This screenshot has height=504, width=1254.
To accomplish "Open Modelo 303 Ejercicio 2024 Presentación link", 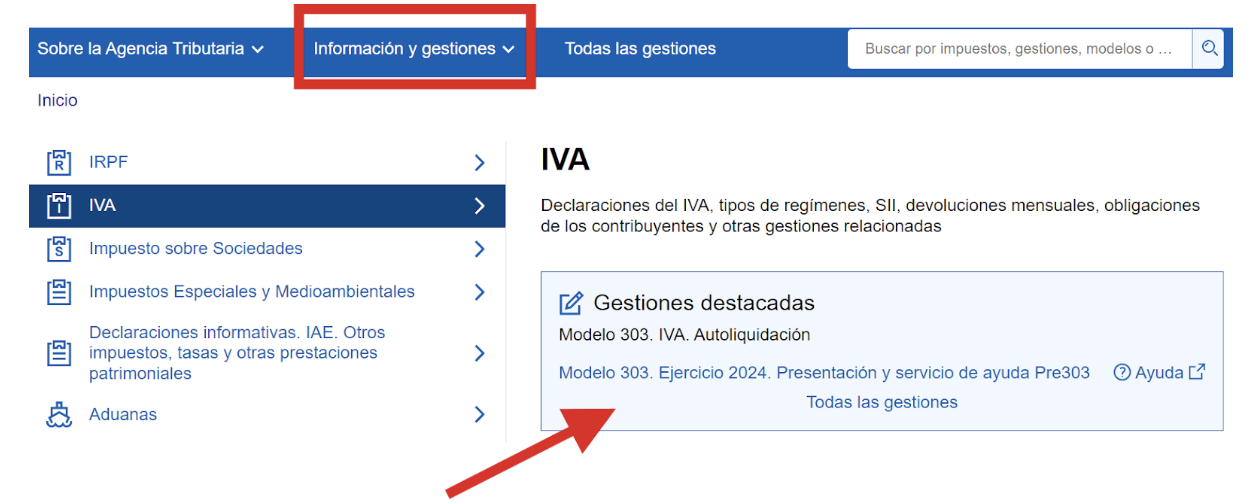I will point(824,373).
